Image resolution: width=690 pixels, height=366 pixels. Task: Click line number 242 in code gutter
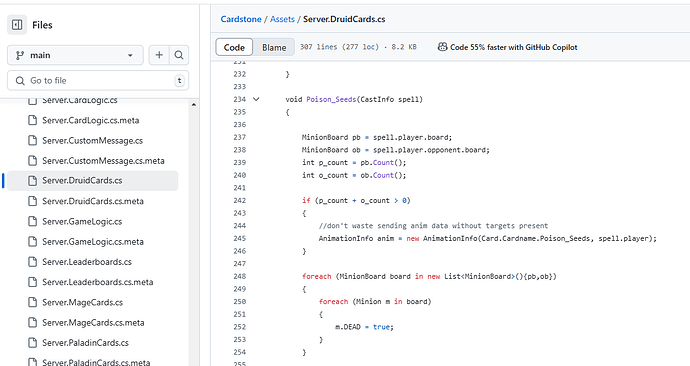click(x=239, y=201)
